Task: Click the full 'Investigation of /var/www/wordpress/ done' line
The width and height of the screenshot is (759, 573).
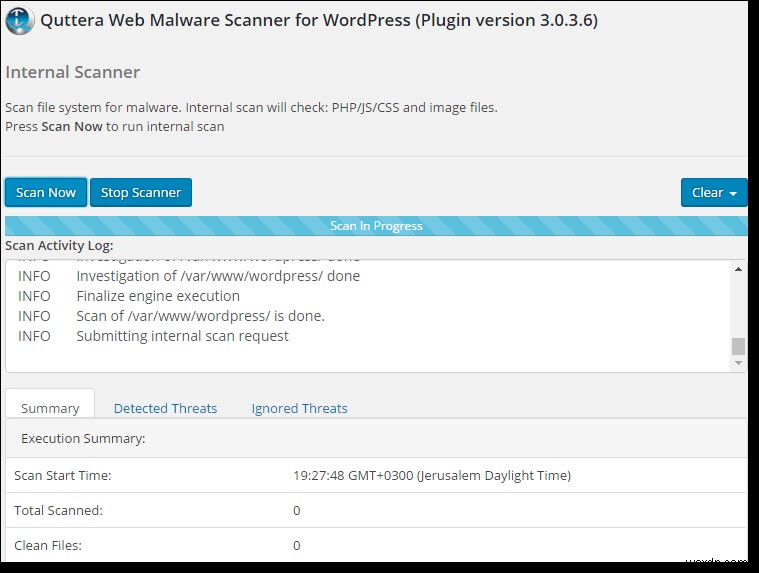Action: pos(218,276)
